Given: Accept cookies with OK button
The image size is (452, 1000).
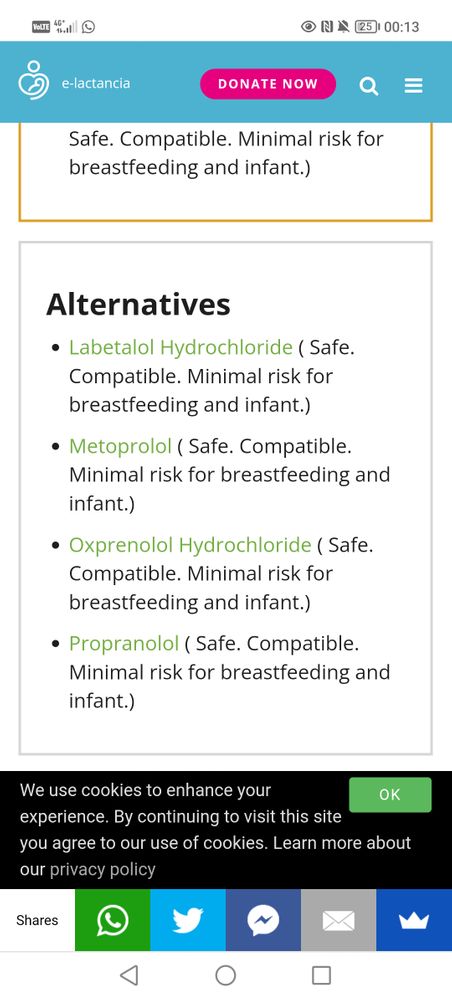Looking at the screenshot, I should (390, 795).
